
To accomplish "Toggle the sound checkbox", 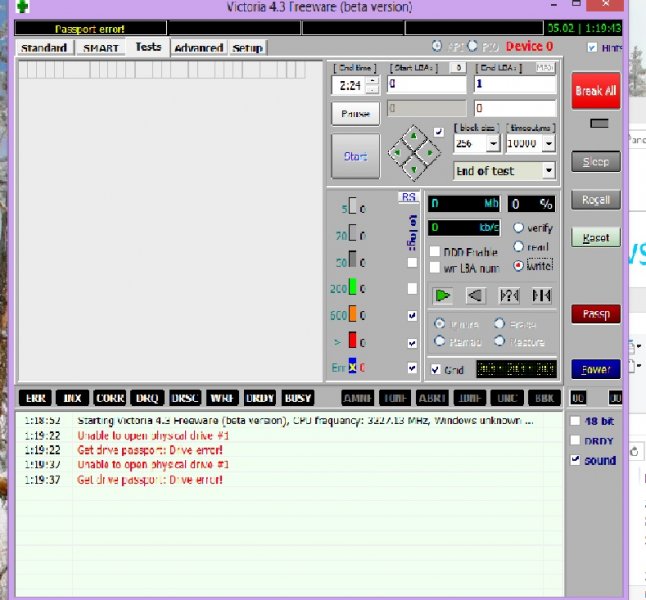I will click(575, 459).
